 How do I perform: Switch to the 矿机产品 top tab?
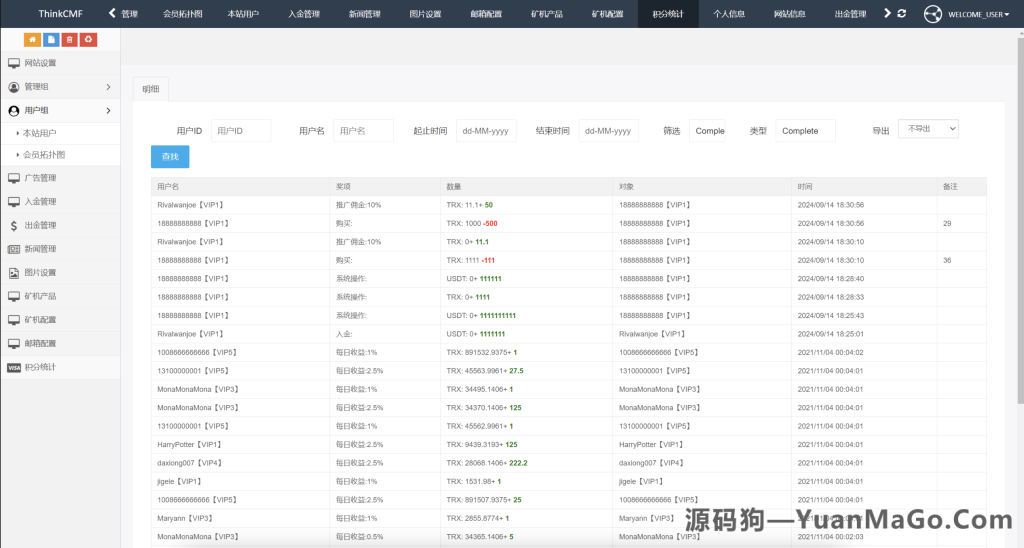click(x=547, y=14)
